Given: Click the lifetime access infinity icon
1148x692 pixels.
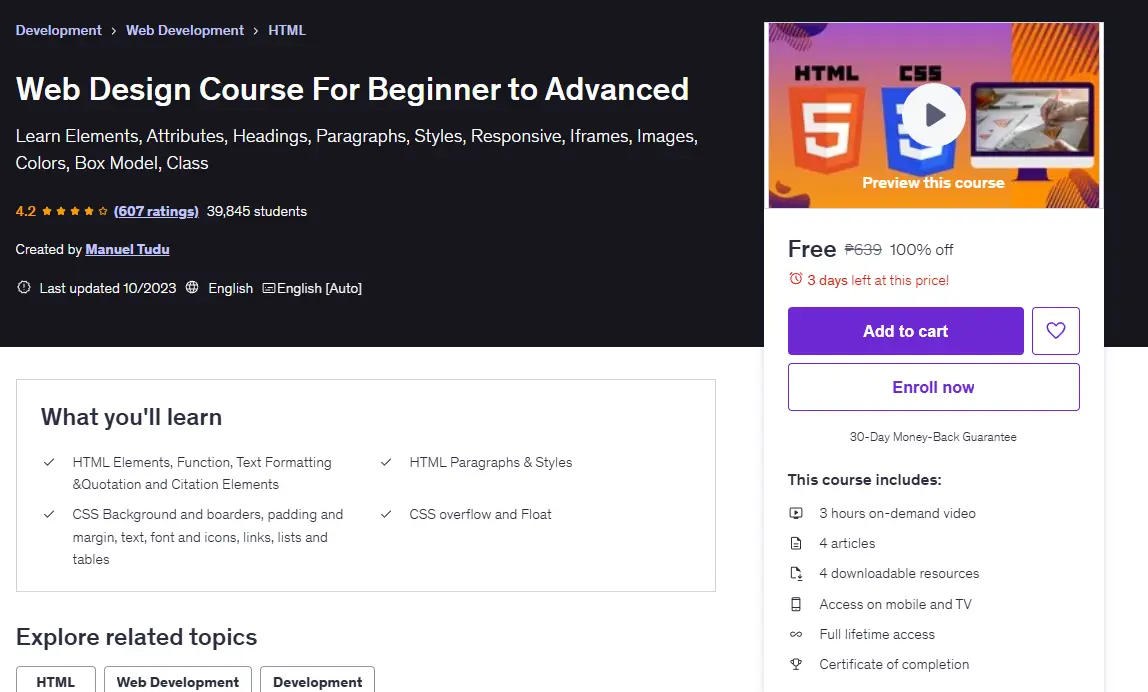Looking at the screenshot, I should [796, 634].
